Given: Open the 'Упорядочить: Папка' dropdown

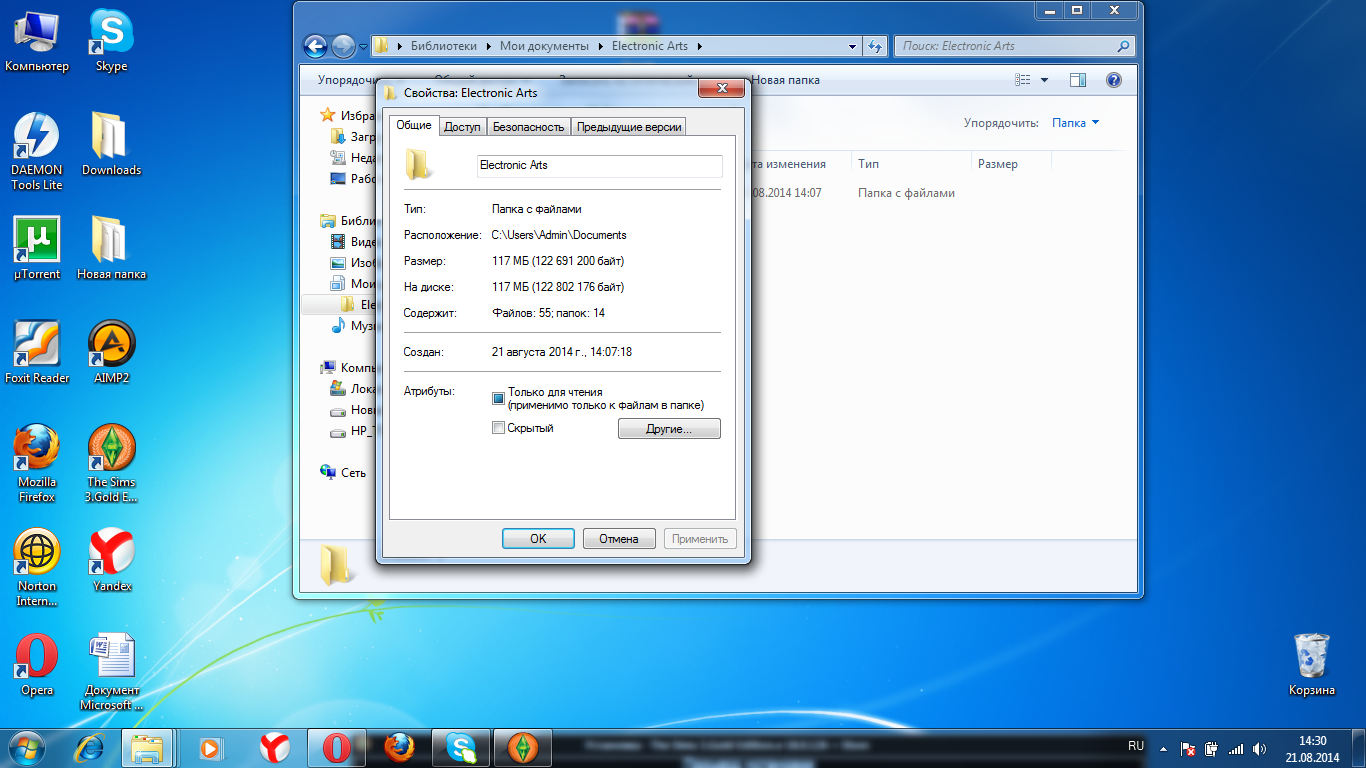Looking at the screenshot, I should 1075,123.
